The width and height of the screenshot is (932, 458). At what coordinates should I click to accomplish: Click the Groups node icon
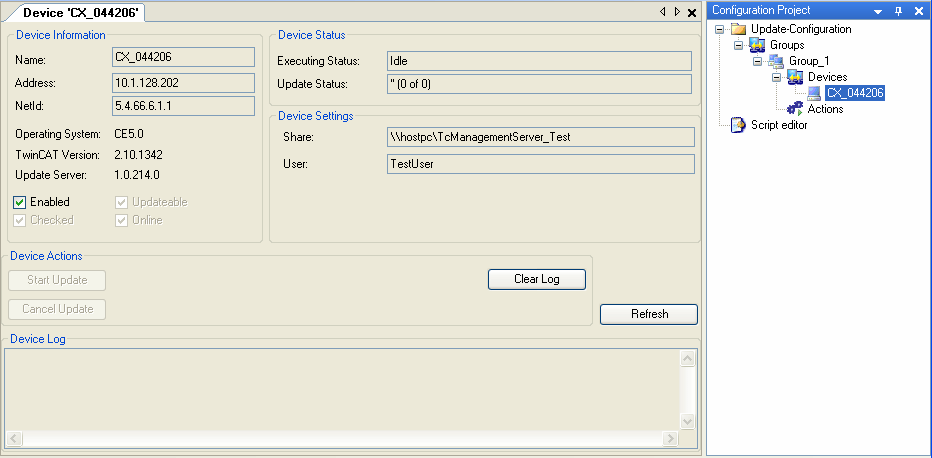(x=757, y=45)
